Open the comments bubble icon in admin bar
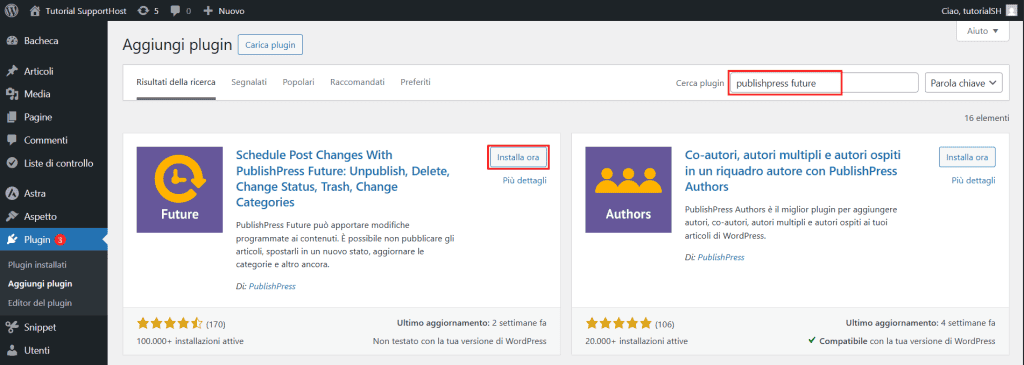The image size is (1024, 365). tap(174, 10)
